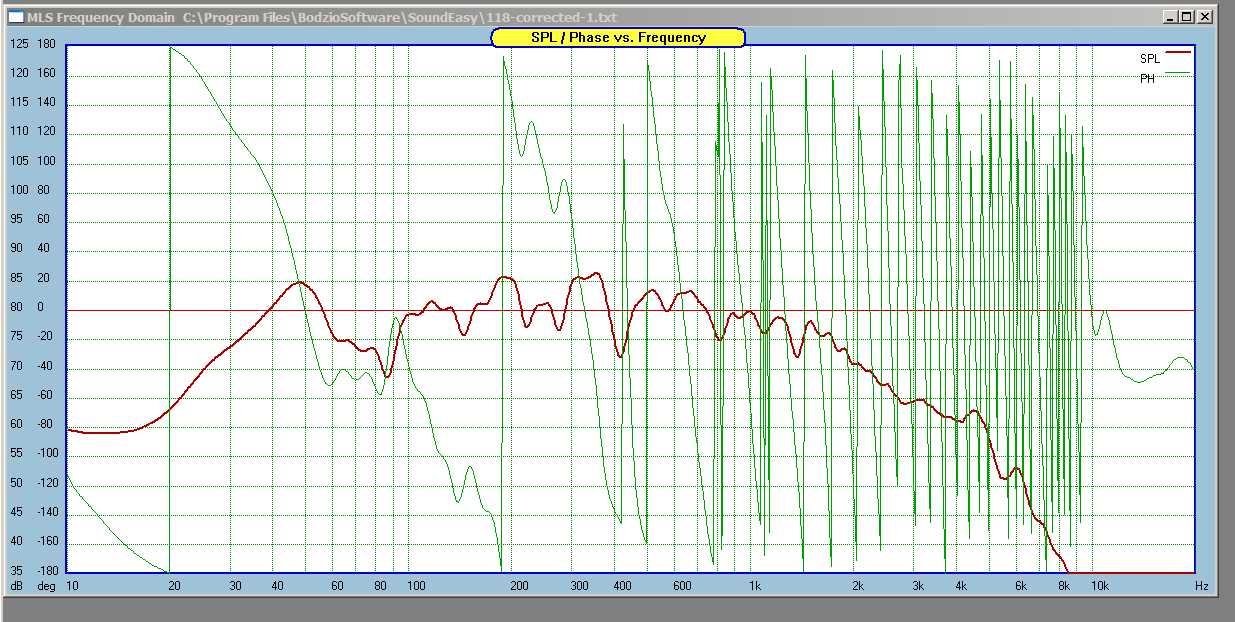Click the 4k label on frequency axis
Image resolution: width=1235 pixels, height=622 pixels.
click(962, 587)
